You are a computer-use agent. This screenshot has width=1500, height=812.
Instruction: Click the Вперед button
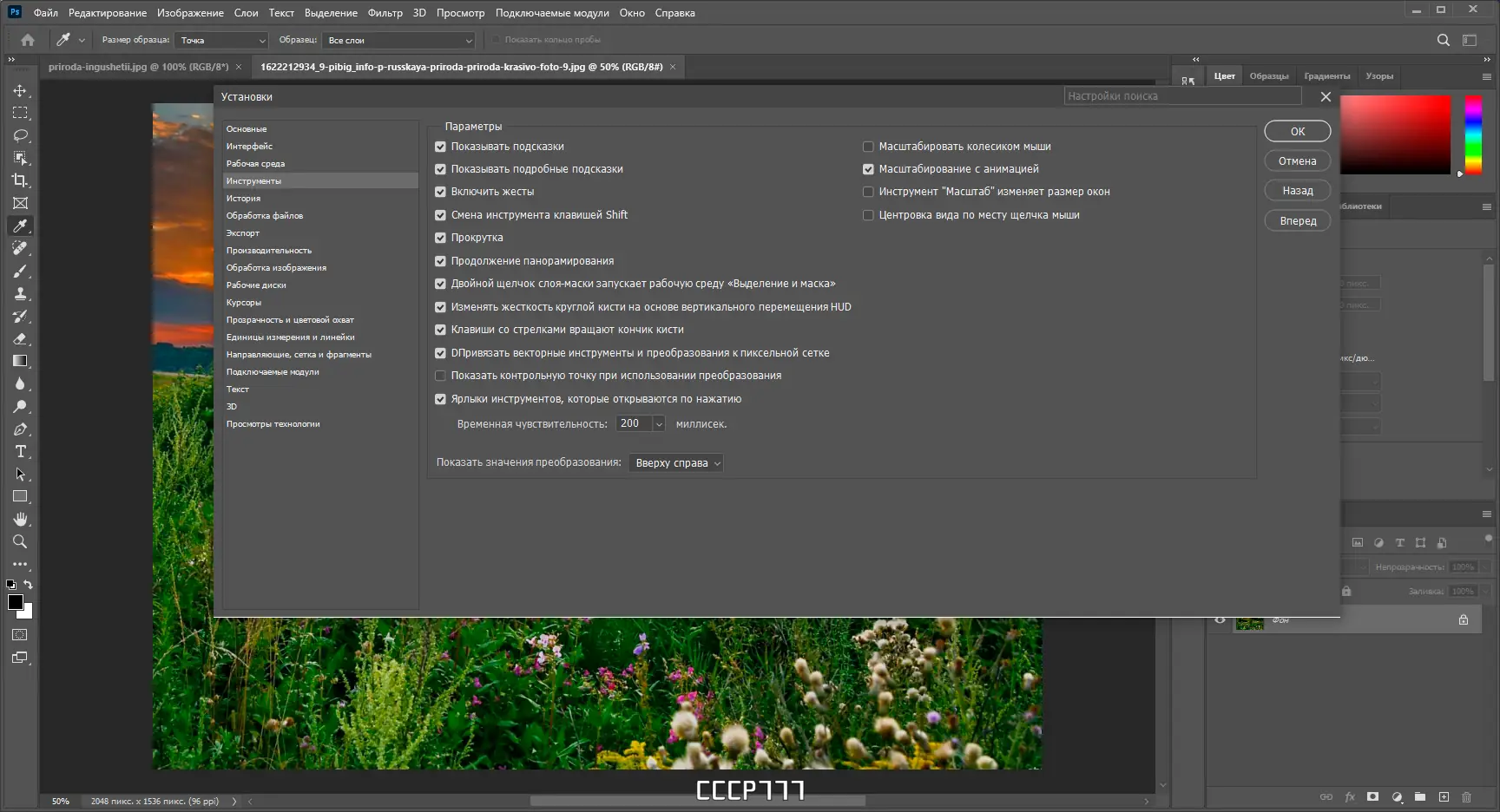click(x=1298, y=221)
